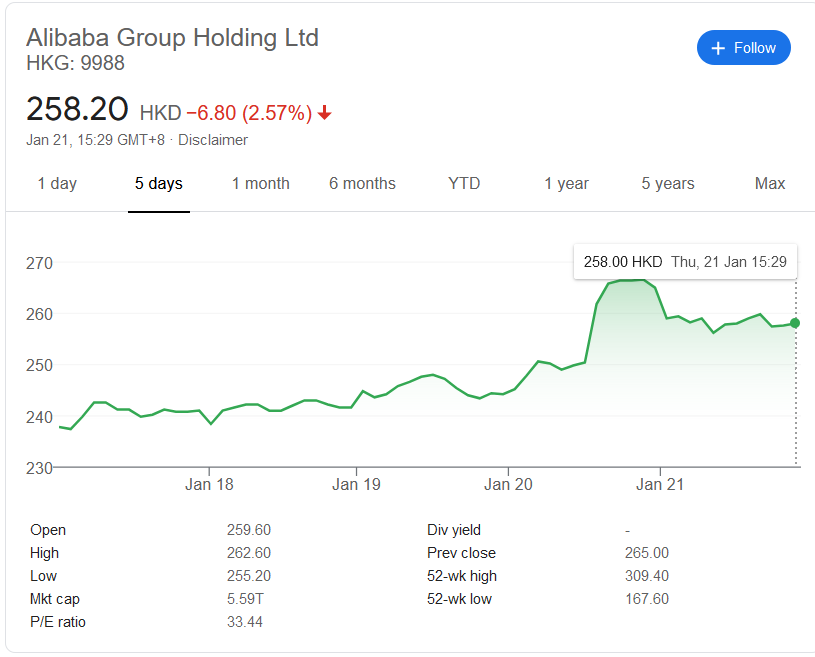The image size is (815, 657).
Task: Switch to 1 month range
Action: (x=260, y=183)
